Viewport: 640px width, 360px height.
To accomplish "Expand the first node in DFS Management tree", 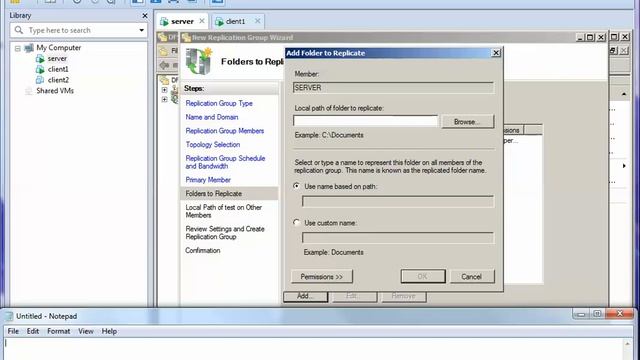I will tap(164, 90).
